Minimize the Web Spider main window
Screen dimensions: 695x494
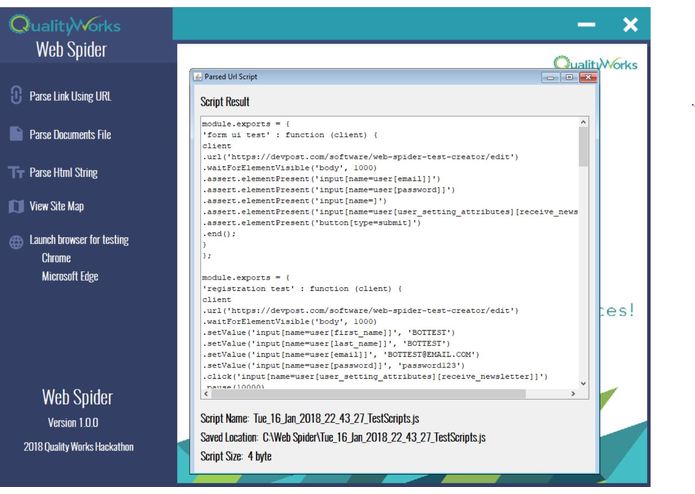pos(586,24)
